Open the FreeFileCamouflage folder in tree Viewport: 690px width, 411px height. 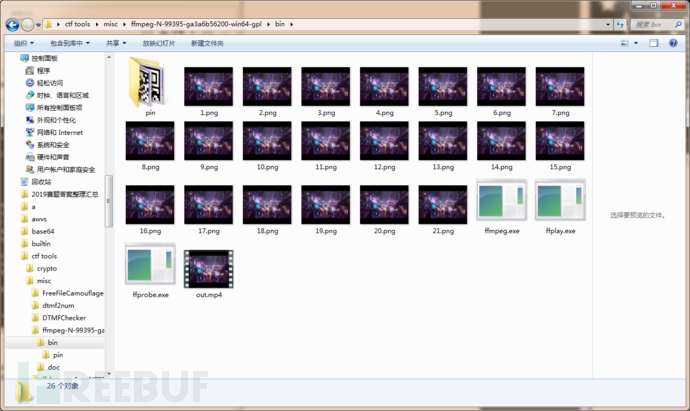click(73, 293)
